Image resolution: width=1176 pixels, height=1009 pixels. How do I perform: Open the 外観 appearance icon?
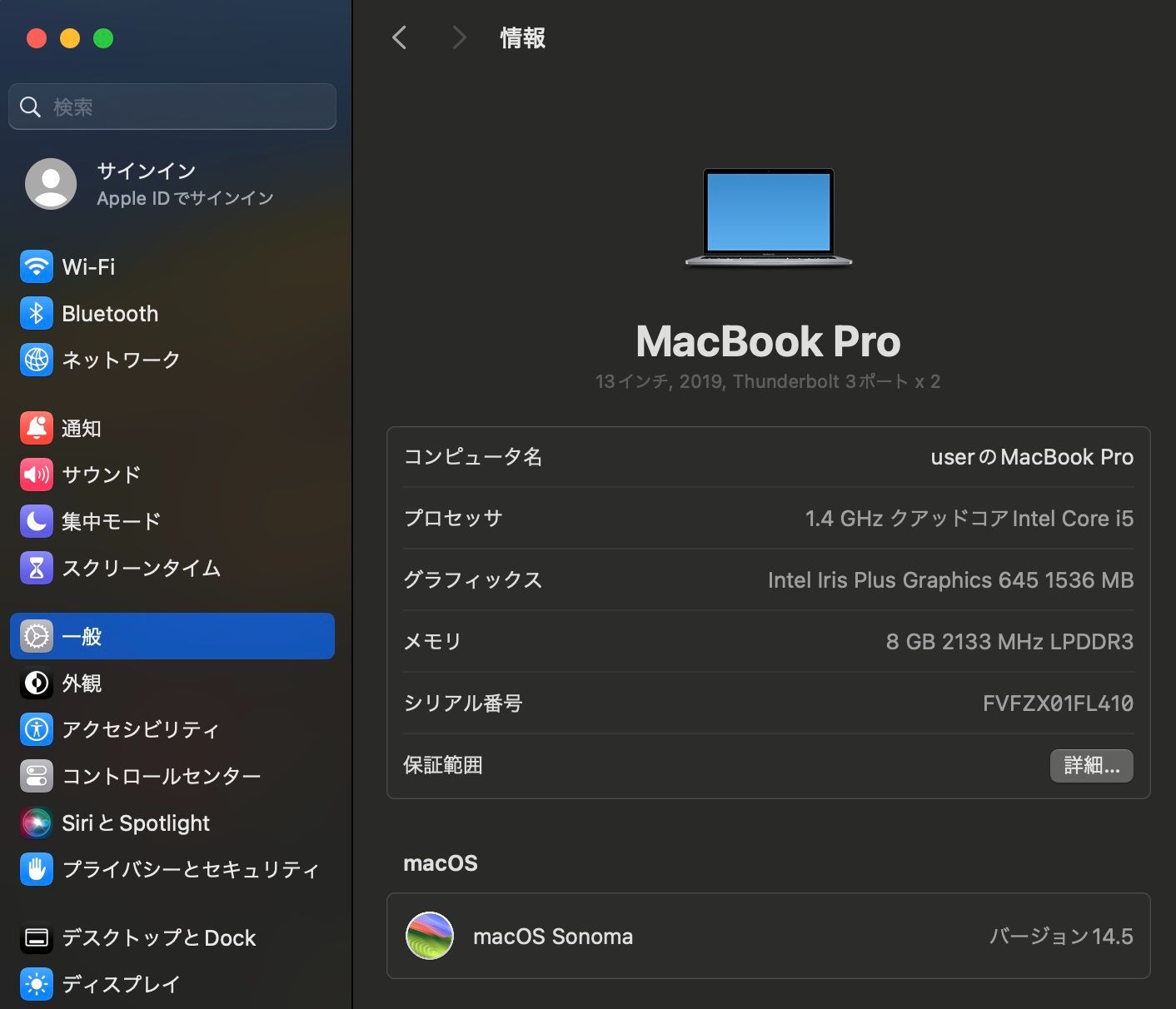pos(36,683)
